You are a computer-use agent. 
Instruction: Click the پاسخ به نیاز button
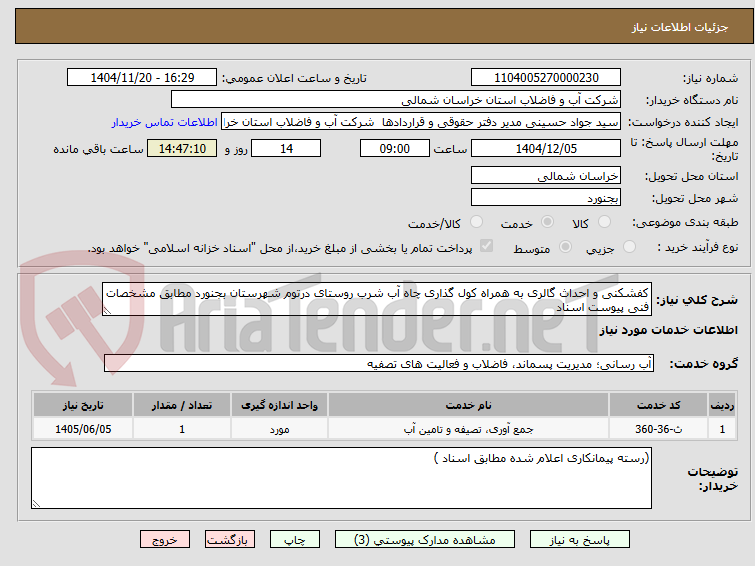580,540
